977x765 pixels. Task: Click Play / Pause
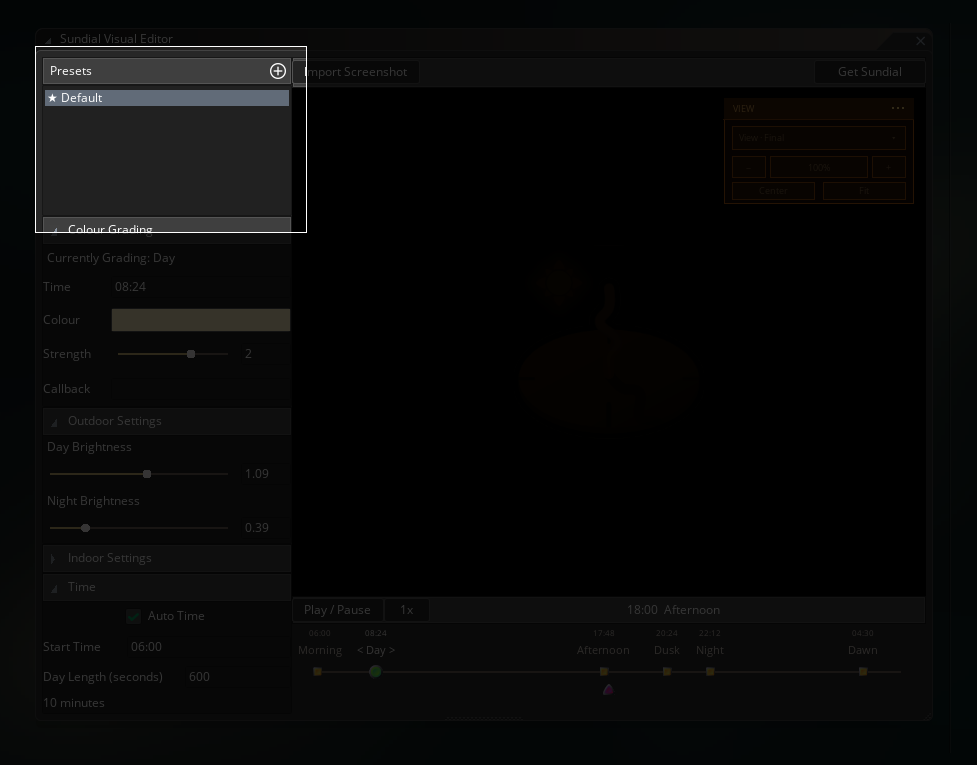337,610
